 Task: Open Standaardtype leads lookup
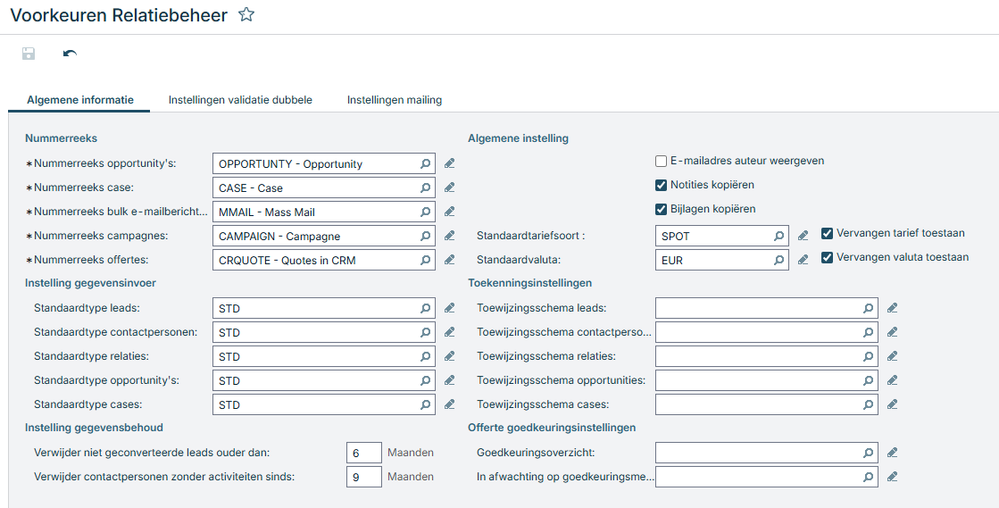425,308
